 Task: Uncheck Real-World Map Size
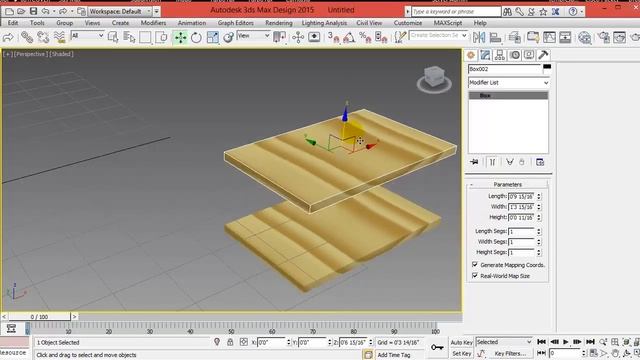click(x=475, y=276)
